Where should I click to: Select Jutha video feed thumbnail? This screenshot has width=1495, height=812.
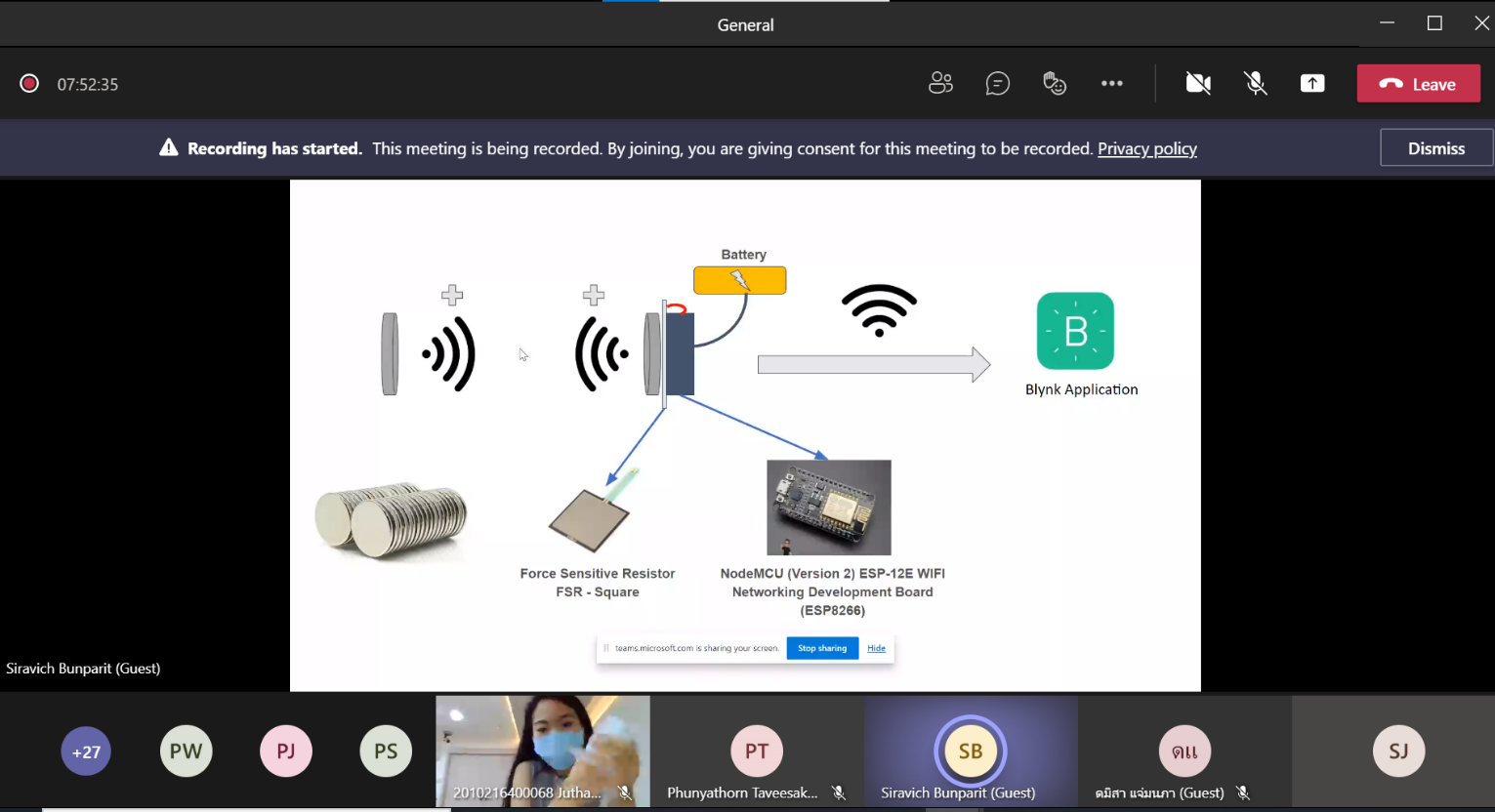click(x=543, y=751)
